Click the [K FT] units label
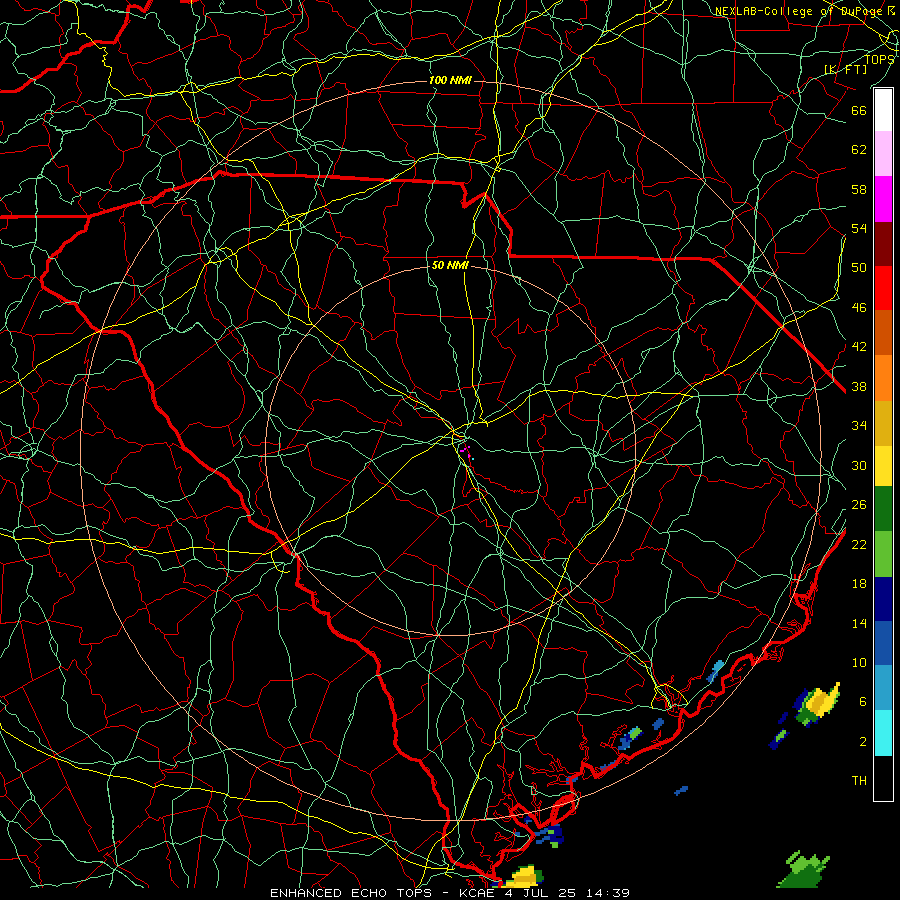 coord(846,69)
